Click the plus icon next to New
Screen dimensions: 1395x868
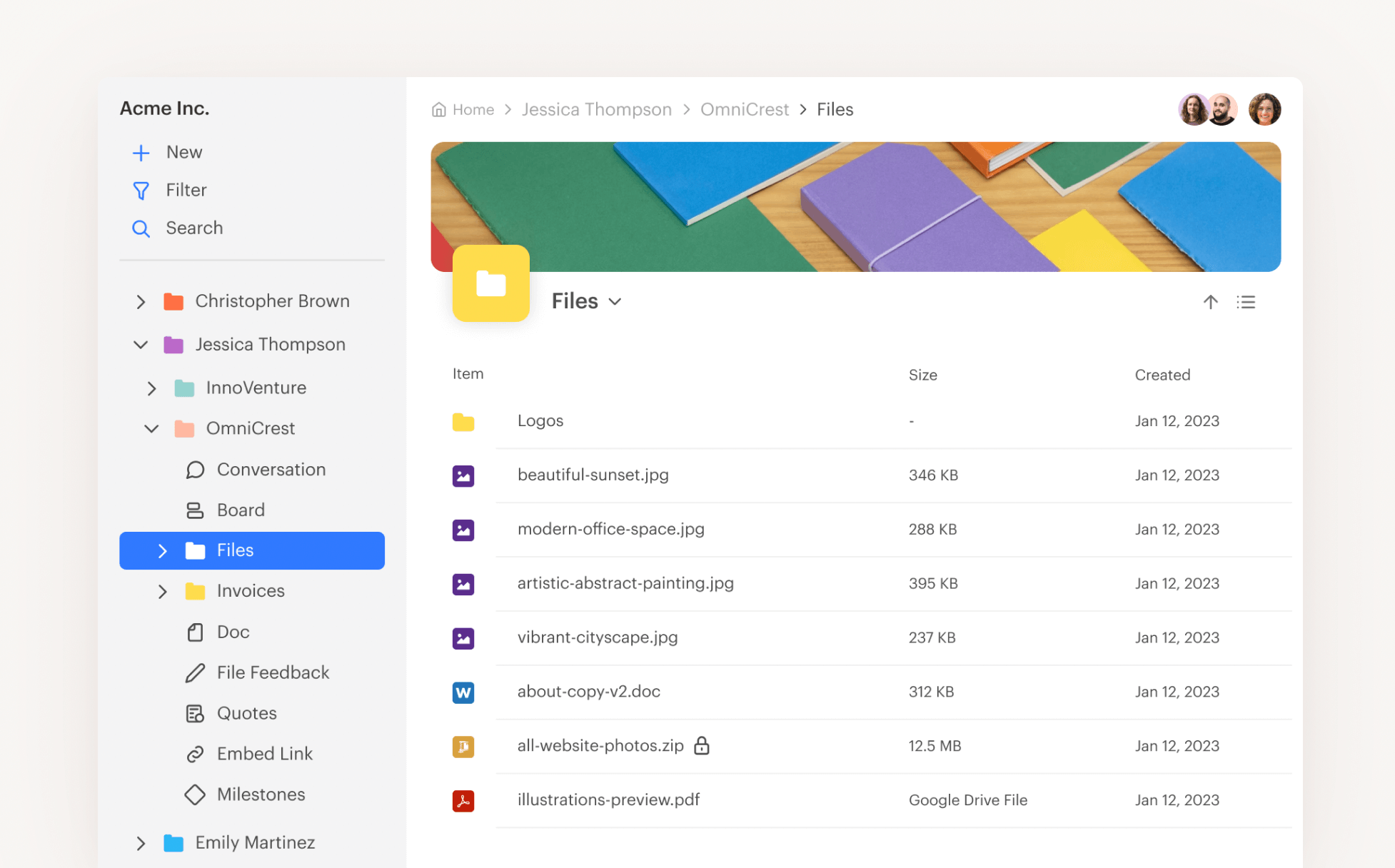[141, 153]
